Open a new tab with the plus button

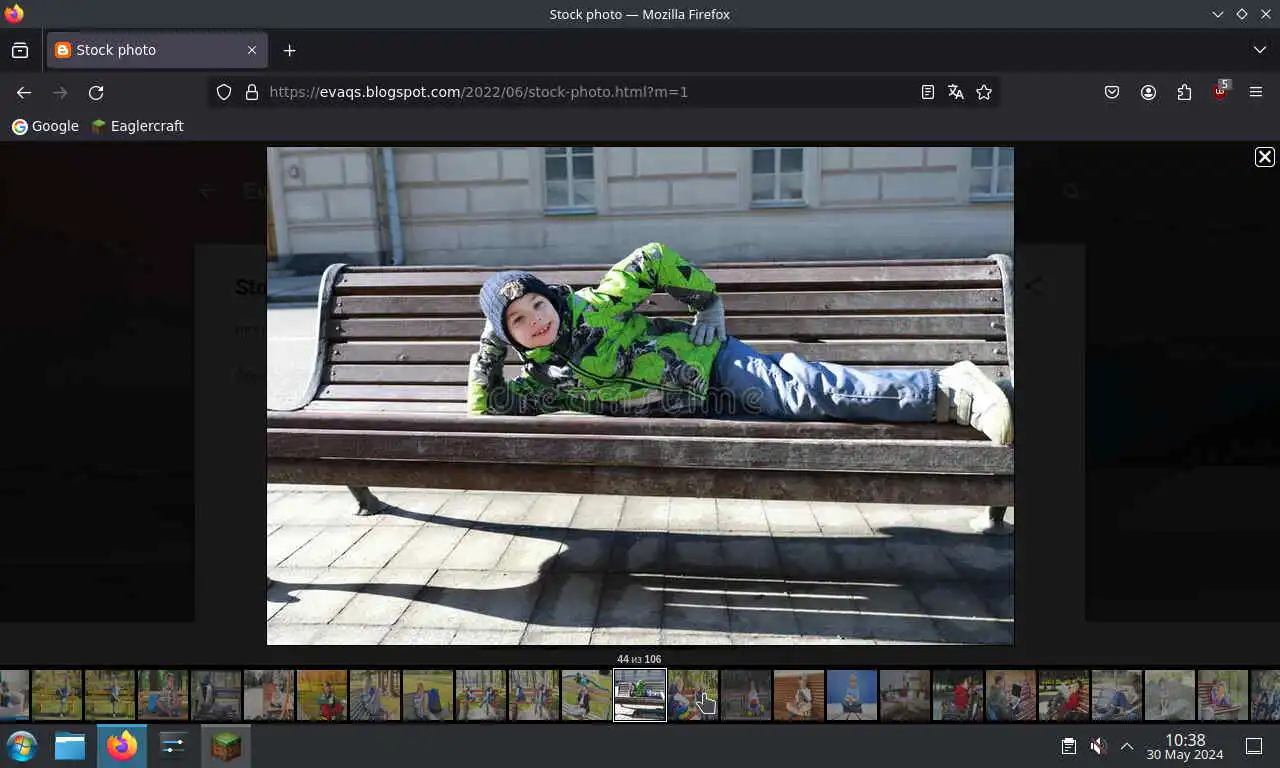(289, 50)
